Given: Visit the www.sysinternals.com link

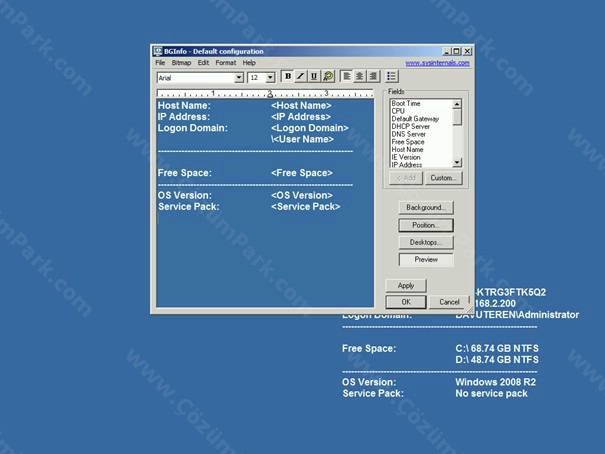Looking at the screenshot, I should point(437,63).
